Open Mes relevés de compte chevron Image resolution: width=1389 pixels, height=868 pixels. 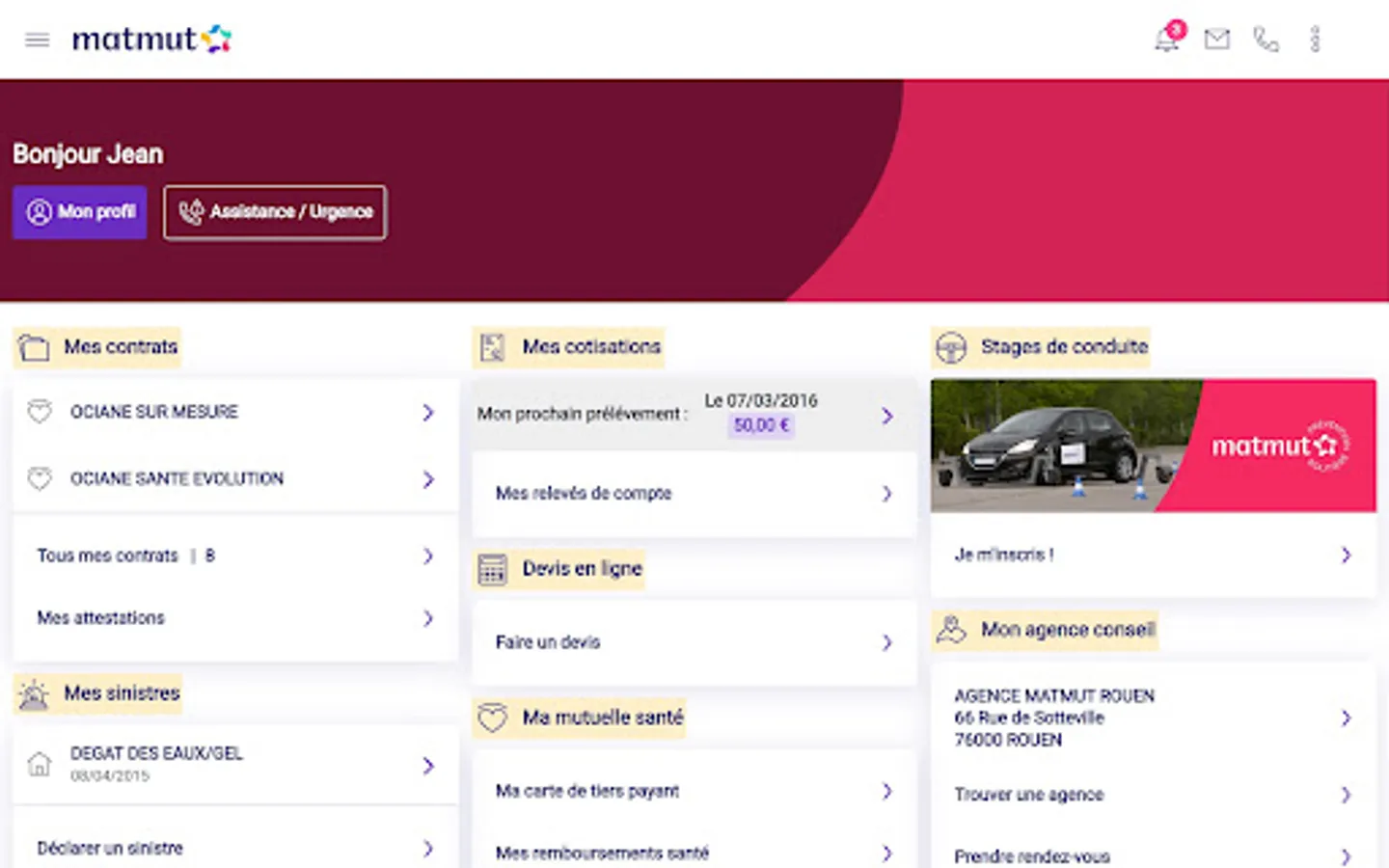pyautogui.click(x=887, y=494)
